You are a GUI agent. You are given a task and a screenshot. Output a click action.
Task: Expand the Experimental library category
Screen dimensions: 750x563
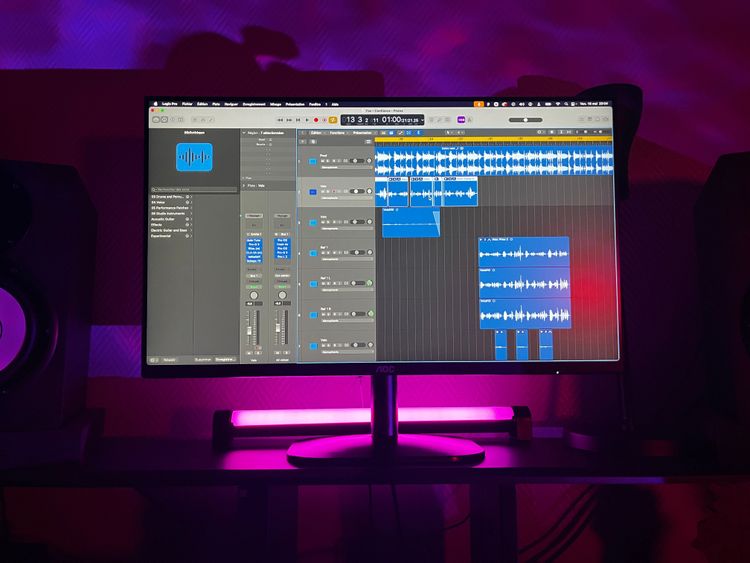[191, 236]
